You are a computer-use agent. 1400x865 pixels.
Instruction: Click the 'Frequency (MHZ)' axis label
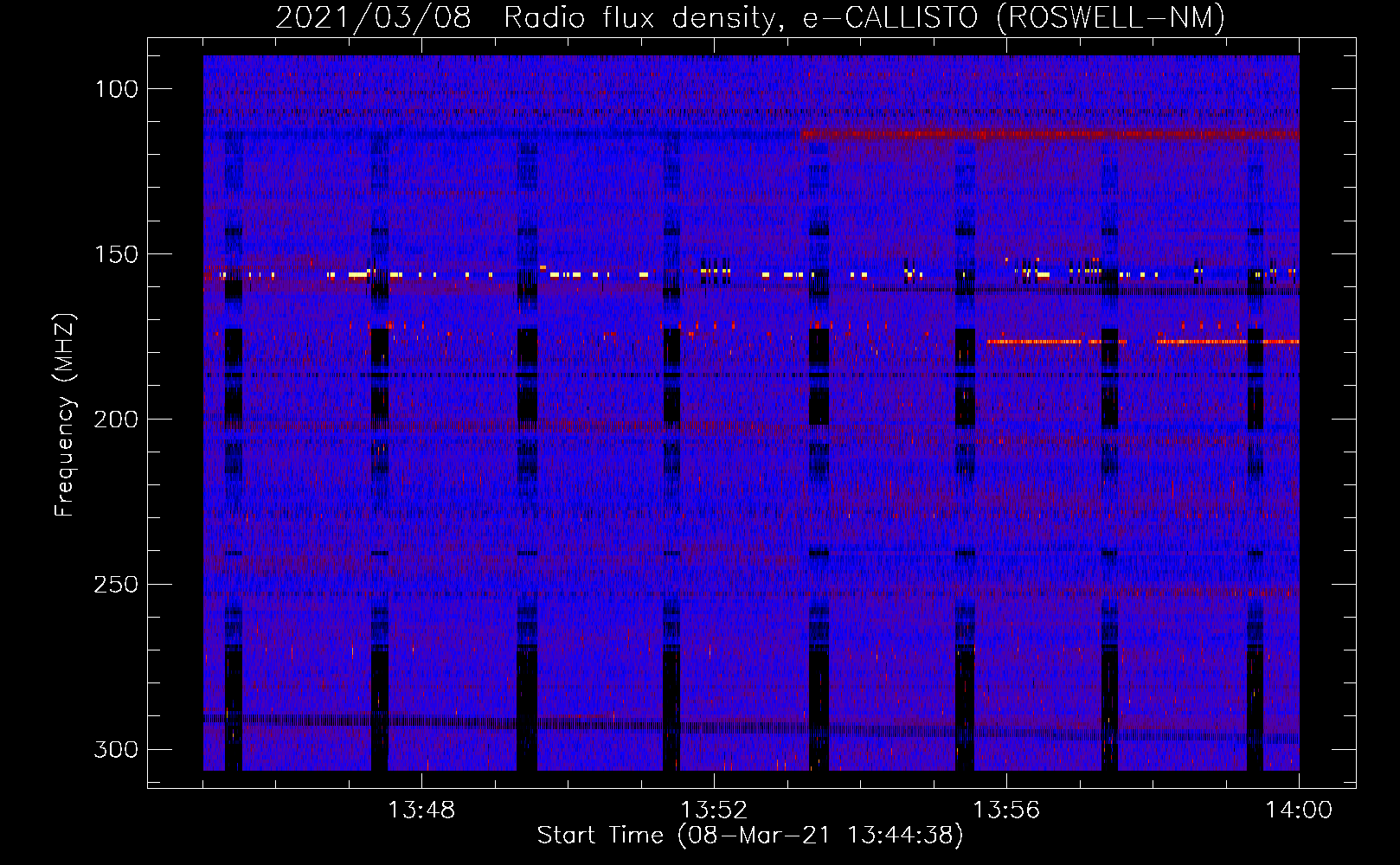[65, 414]
